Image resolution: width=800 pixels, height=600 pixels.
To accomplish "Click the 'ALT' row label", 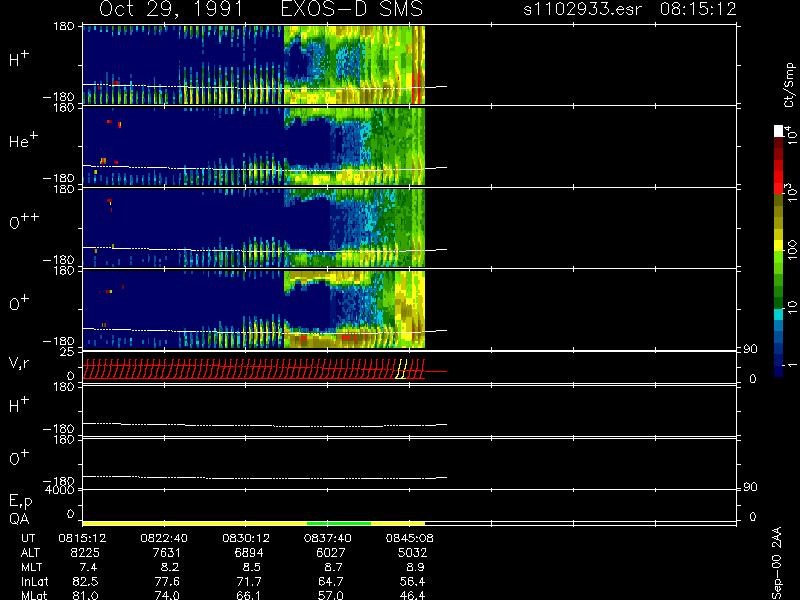I will pyautogui.click(x=30, y=553).
